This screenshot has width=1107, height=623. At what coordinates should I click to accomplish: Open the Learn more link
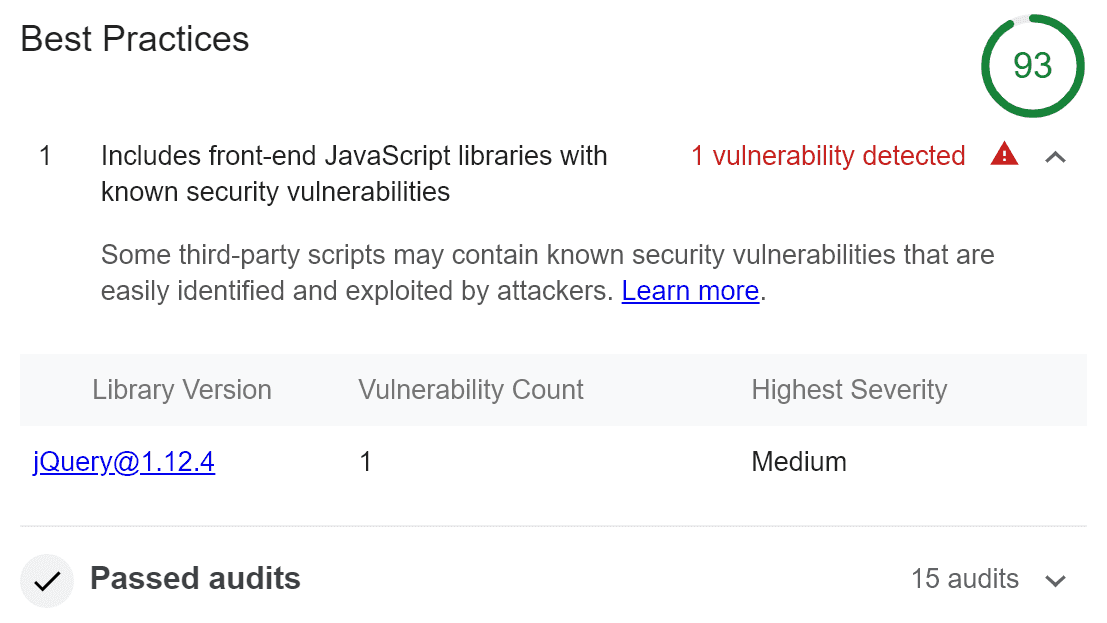coord(690,291)
